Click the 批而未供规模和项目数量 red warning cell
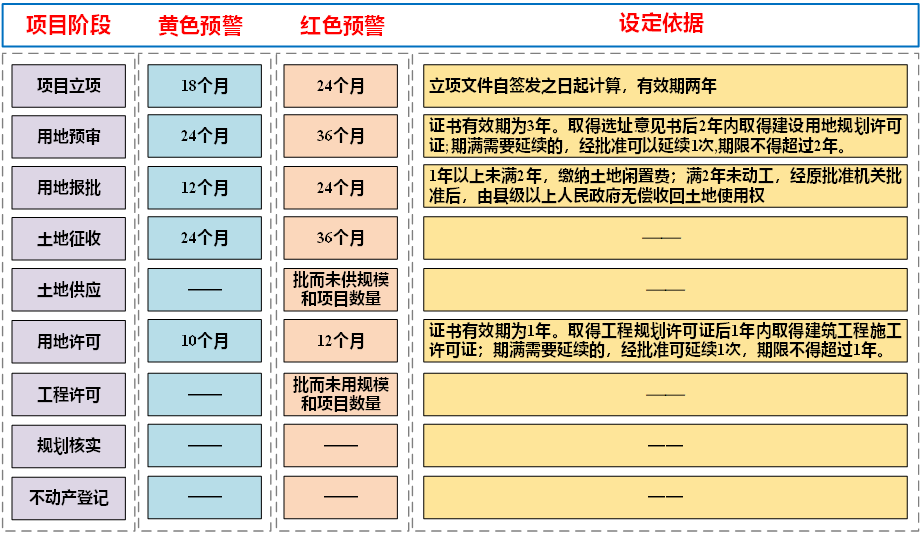The image size is (922, 534). (x=341, y=290)
